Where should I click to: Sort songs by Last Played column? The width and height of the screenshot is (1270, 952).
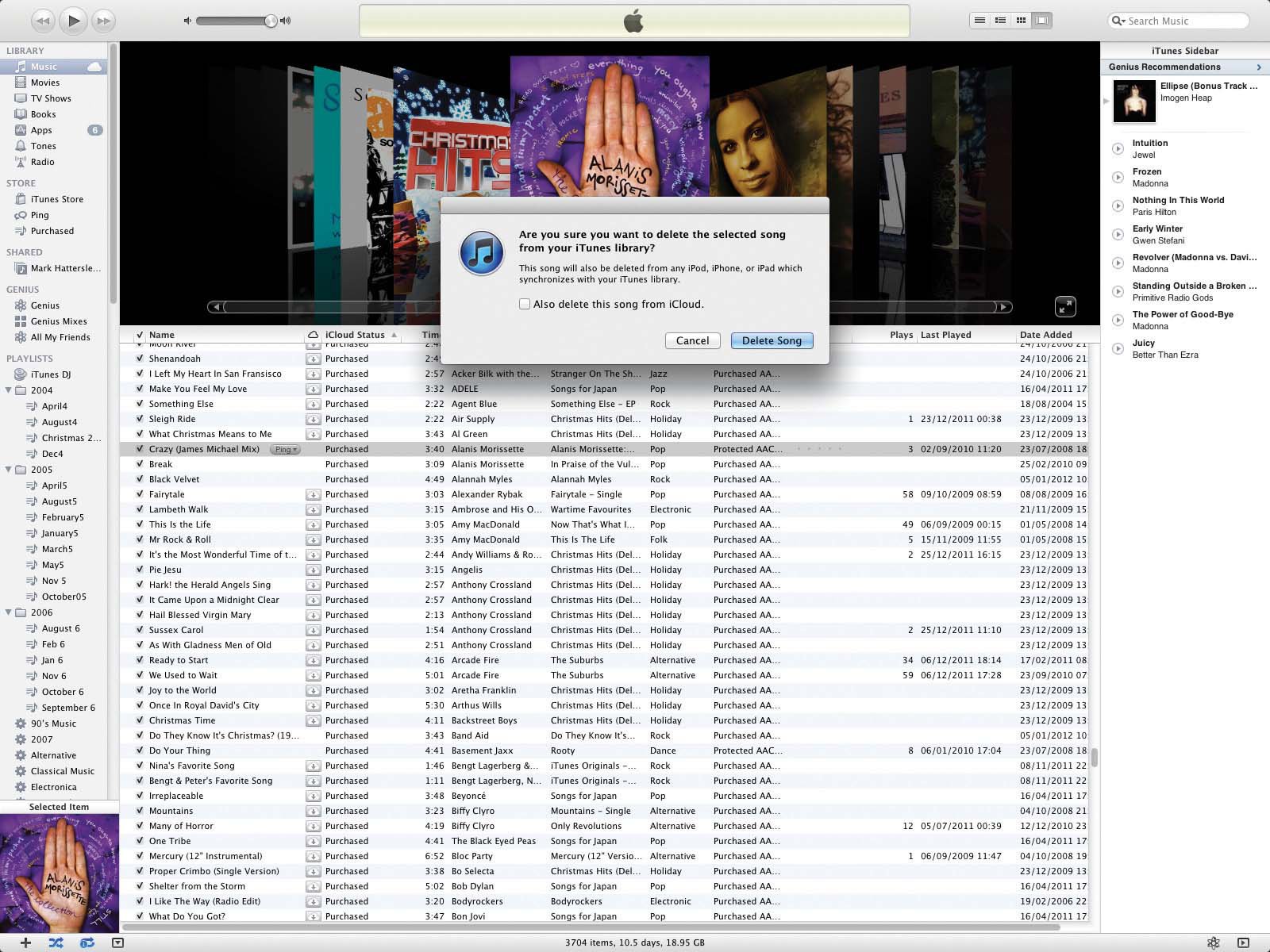pyautogui.click(x=965, y=335)
